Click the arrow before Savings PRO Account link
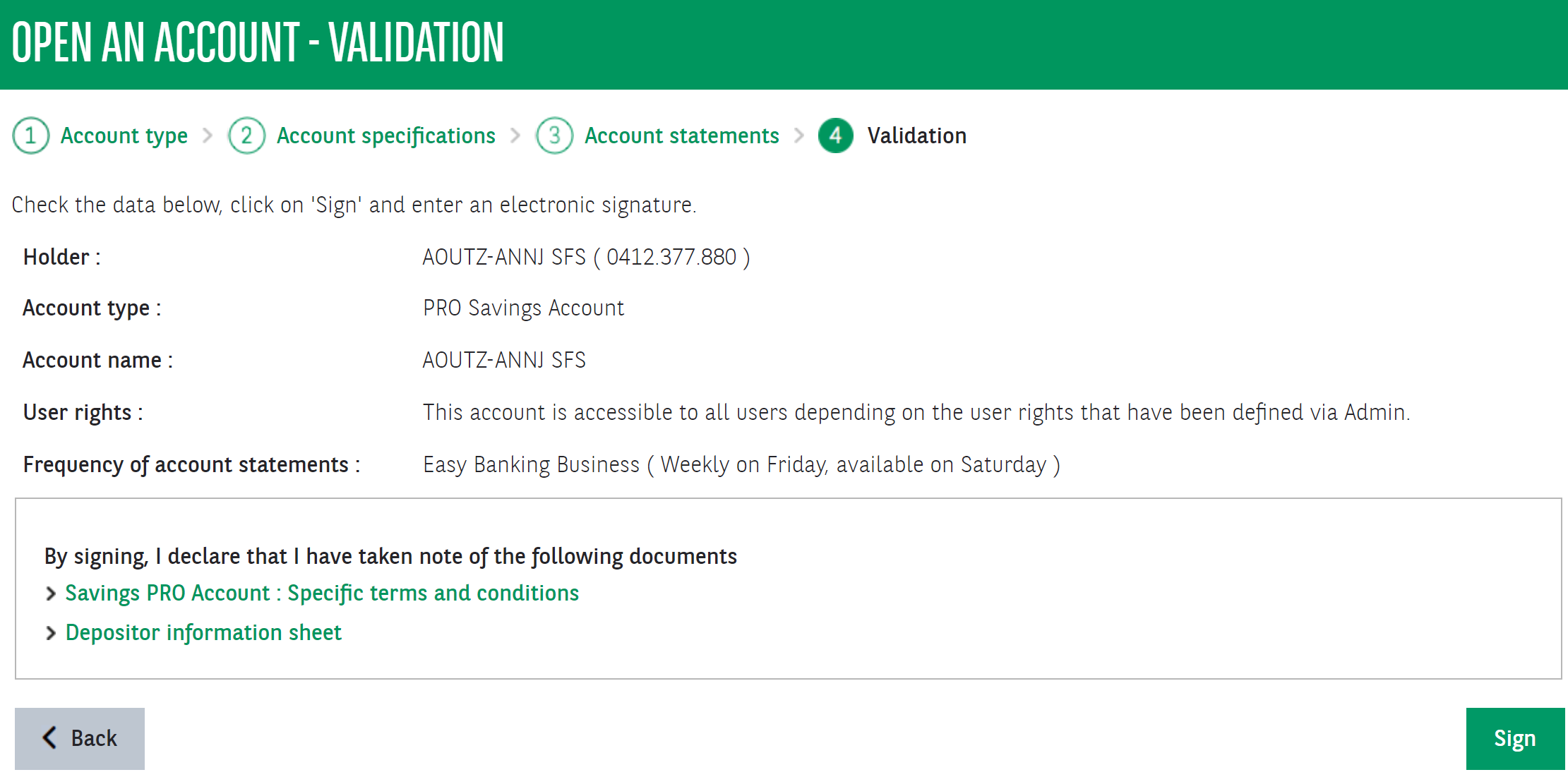 51,594
